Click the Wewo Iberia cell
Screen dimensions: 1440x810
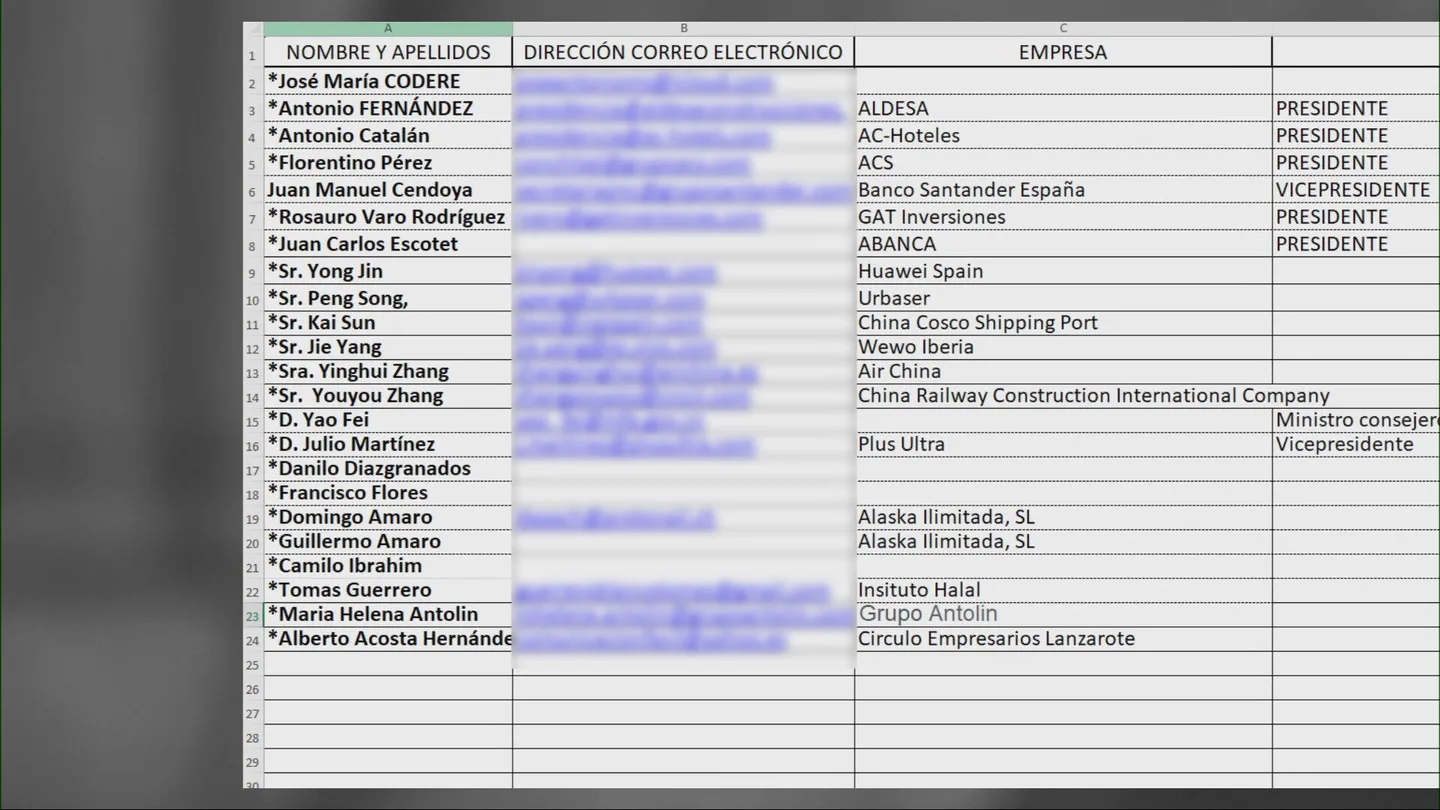point(1063,346)
